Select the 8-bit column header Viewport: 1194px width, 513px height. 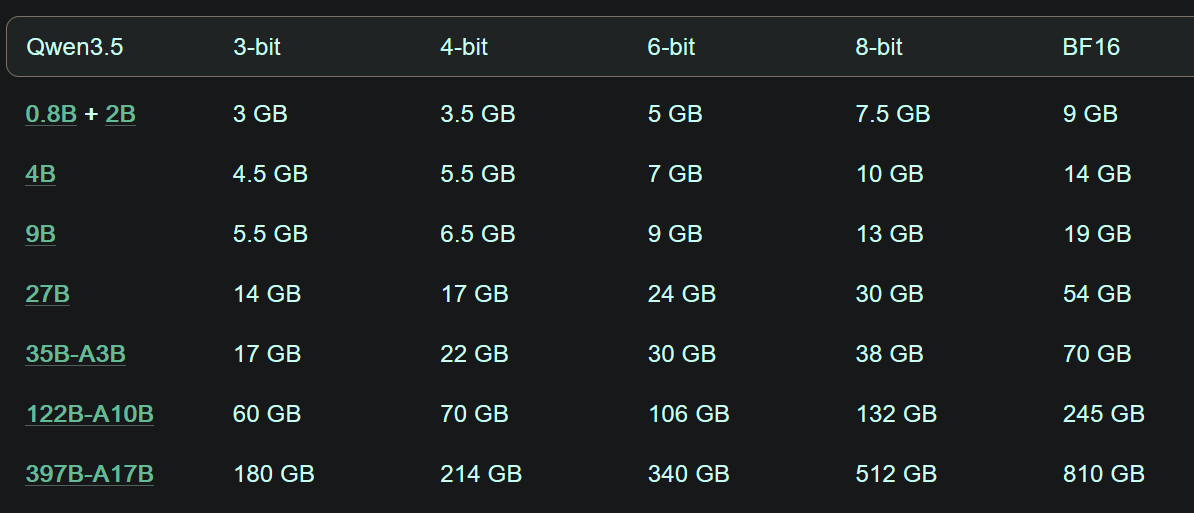pyautogui.click(x=879, y=47)
